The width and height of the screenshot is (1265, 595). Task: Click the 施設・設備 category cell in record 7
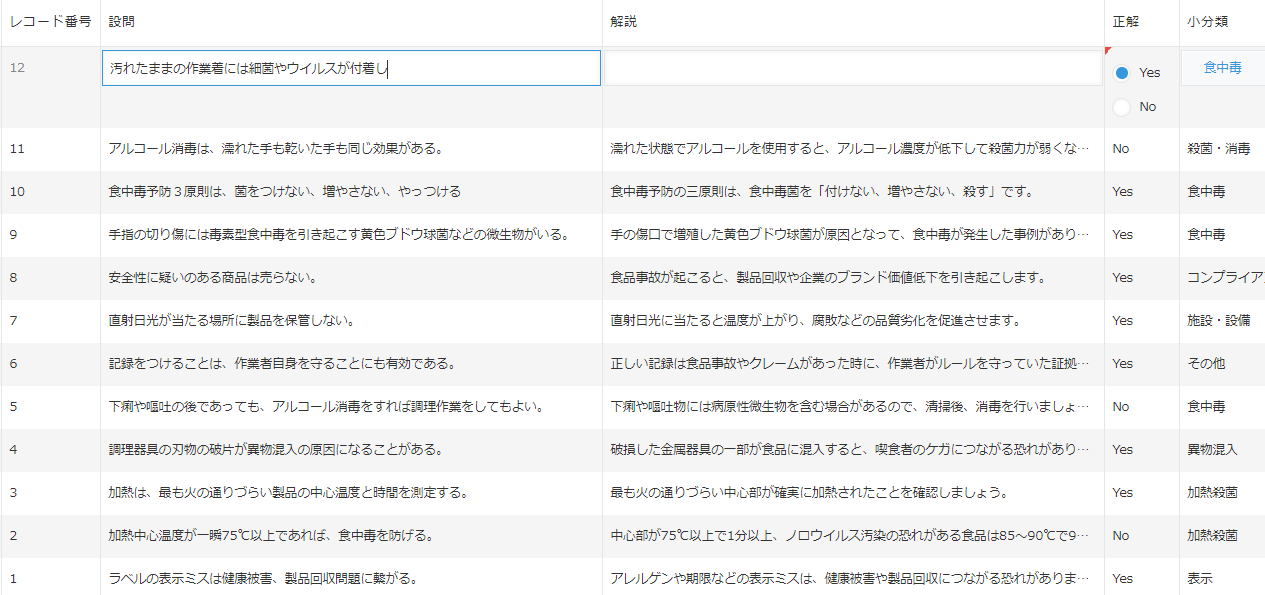1218,320
